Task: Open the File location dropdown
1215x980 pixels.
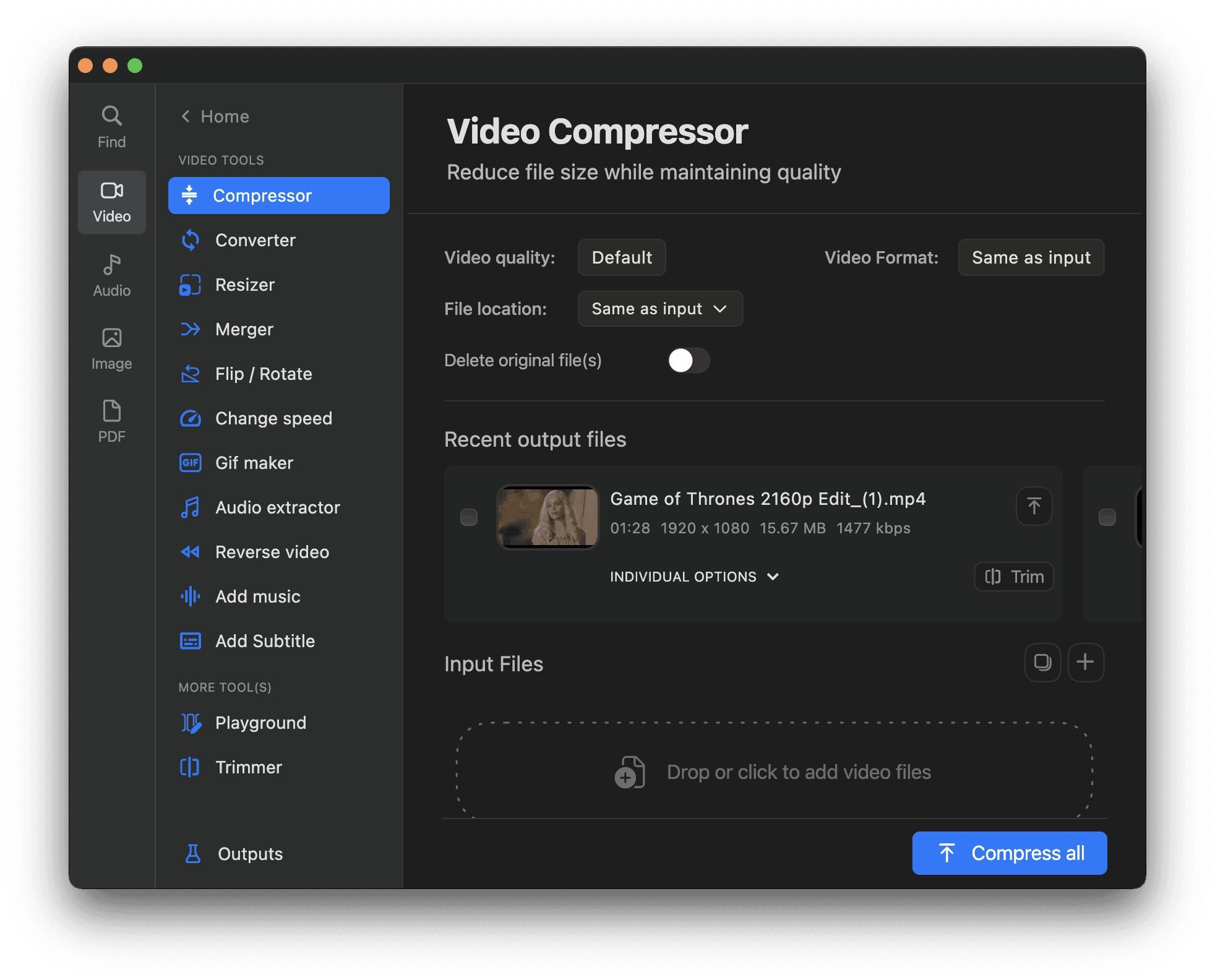Action: pyautogui.click(x=659, y=308)
